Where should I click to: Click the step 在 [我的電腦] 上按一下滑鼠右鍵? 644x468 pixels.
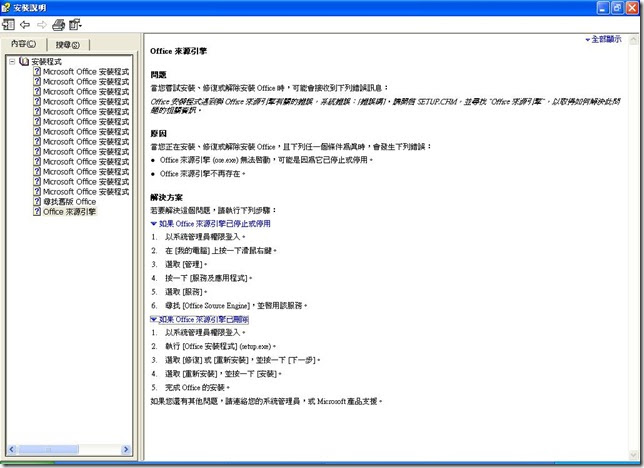pos(221,250)
